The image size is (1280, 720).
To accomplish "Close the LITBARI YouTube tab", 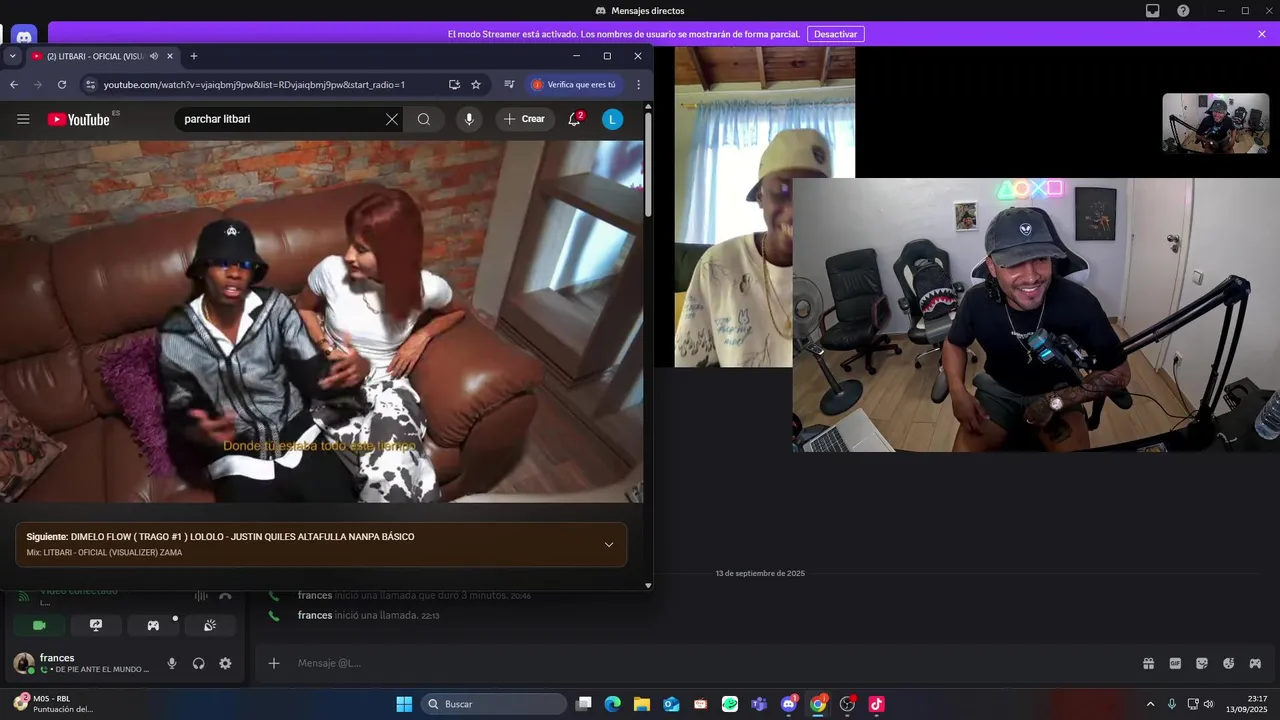I will pos(170,56).
